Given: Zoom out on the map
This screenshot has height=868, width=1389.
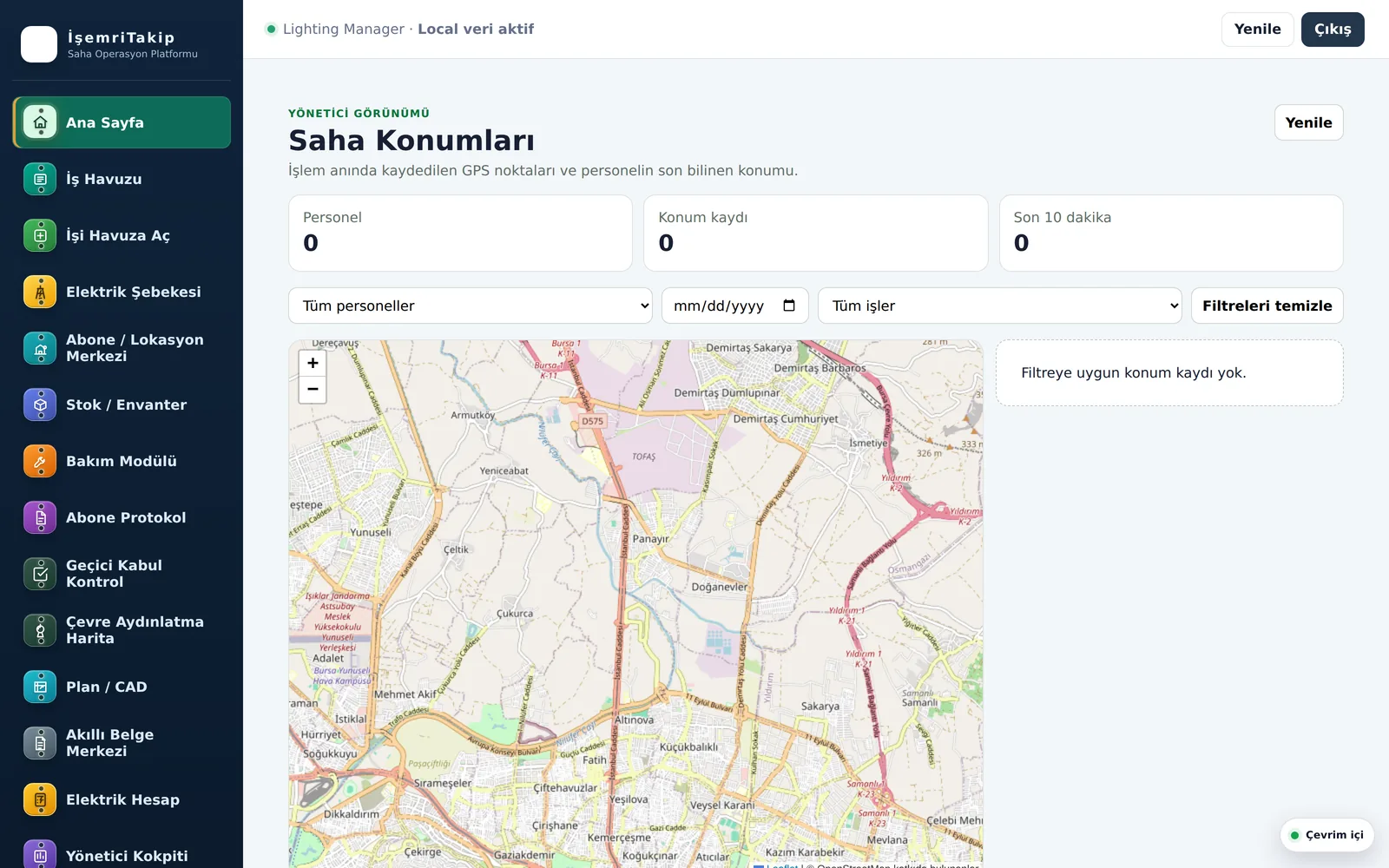Looking at the screenshot, I should pos(313,390).
